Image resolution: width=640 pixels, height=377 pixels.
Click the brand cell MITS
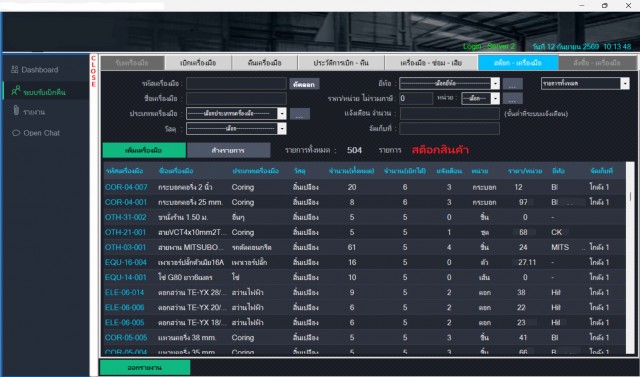(x=560, y=247)
